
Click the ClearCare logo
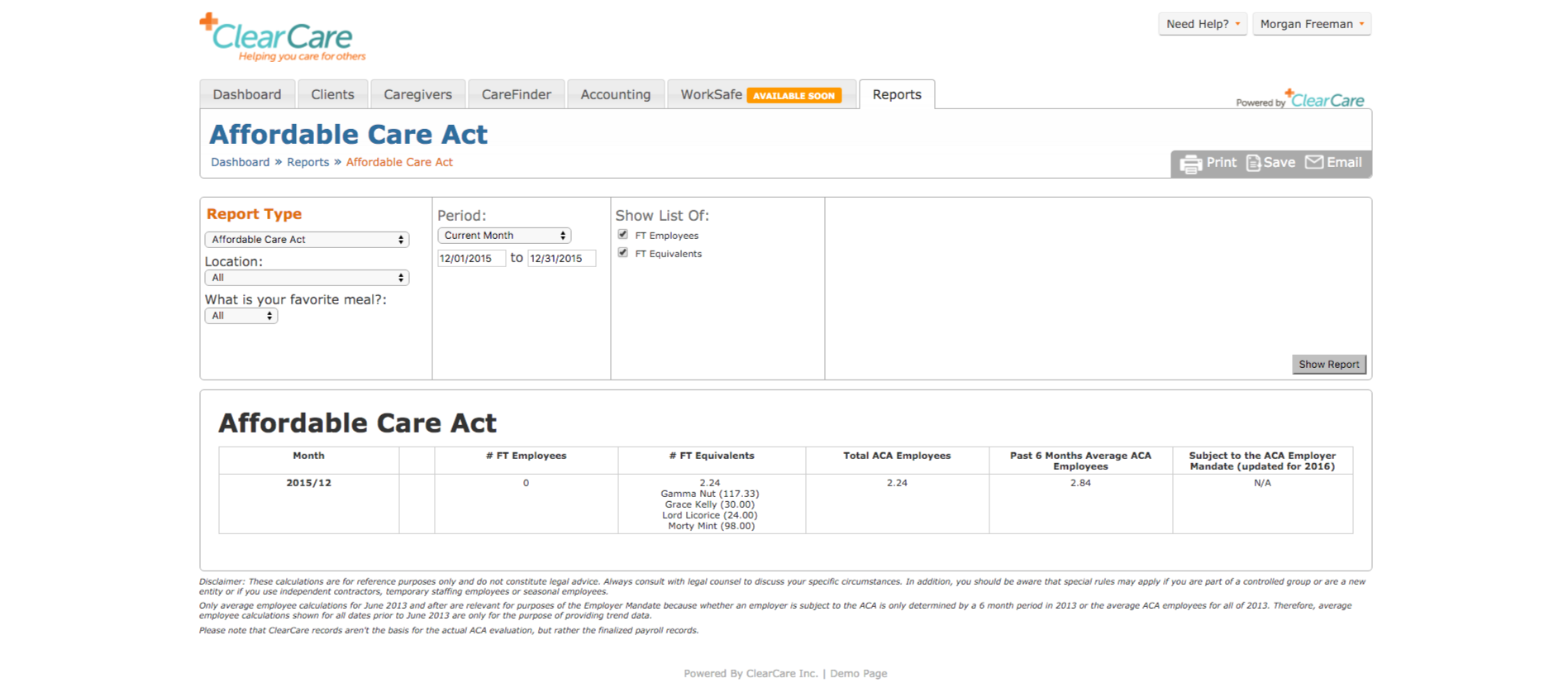[283, 37]
